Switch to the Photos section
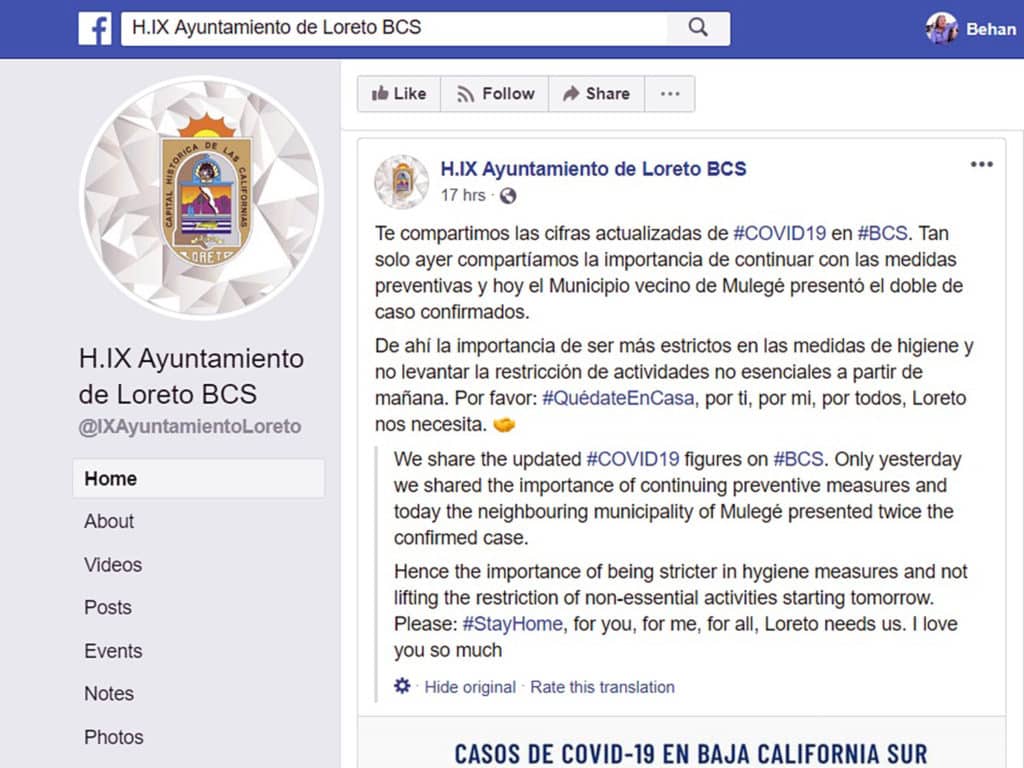Screen dimensions: 1024x768 pyautogui.click(x=113, y=737)
